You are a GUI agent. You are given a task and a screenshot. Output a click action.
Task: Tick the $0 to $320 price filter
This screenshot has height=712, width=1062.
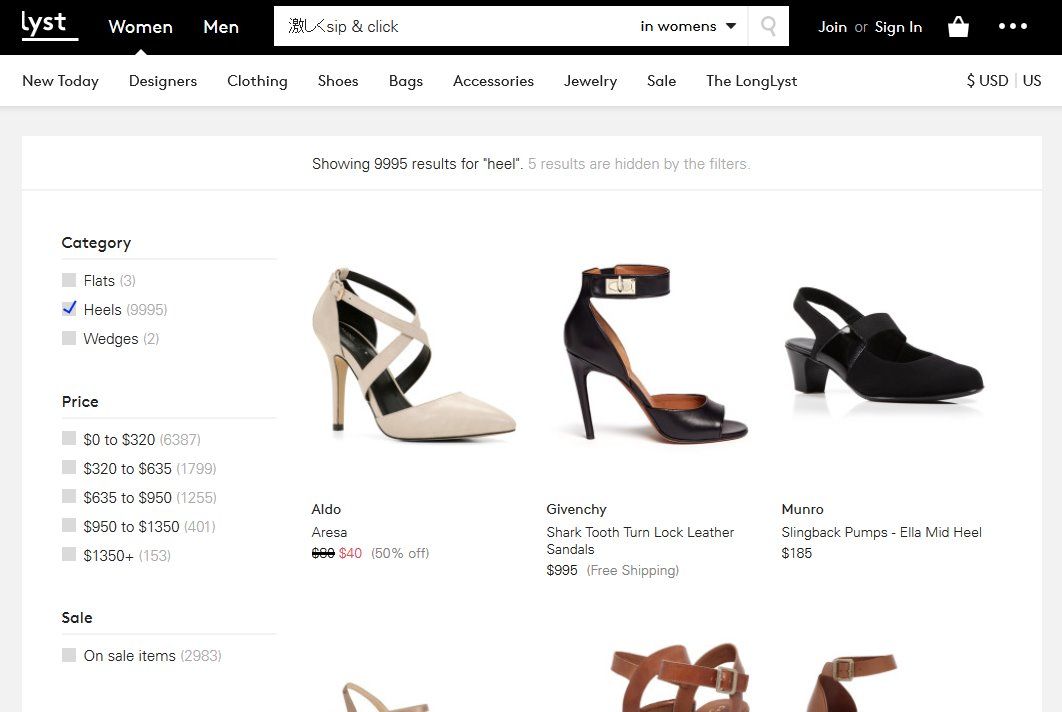pyautogui.click(x=68, y=438)
